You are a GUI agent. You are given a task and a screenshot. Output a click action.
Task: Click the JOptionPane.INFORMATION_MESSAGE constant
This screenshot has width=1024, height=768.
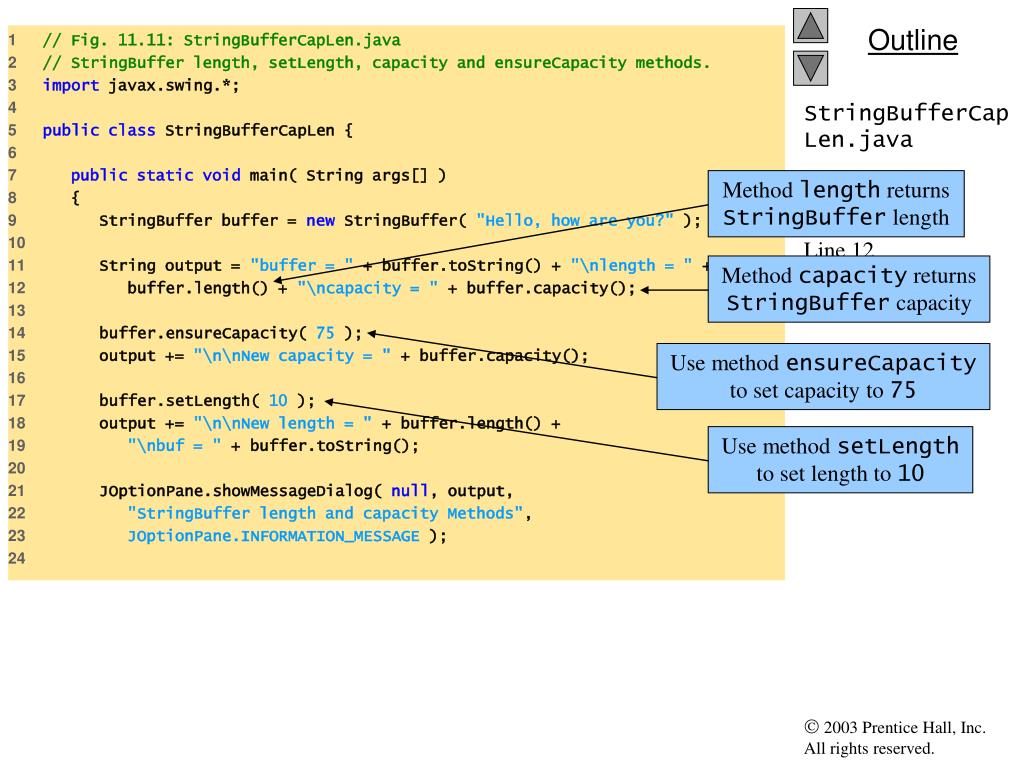tap(273, 536)
